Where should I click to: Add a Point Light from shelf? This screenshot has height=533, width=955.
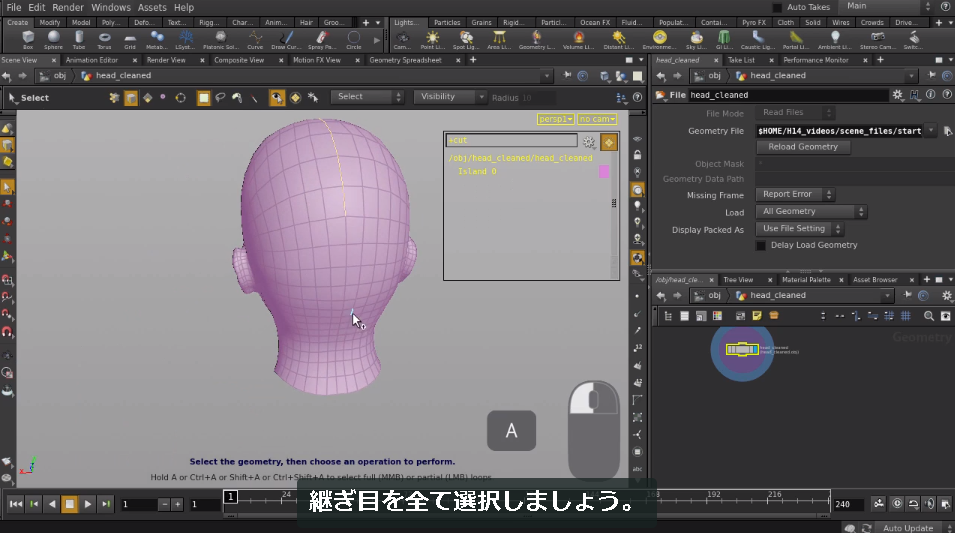click(x=432, y=40)
